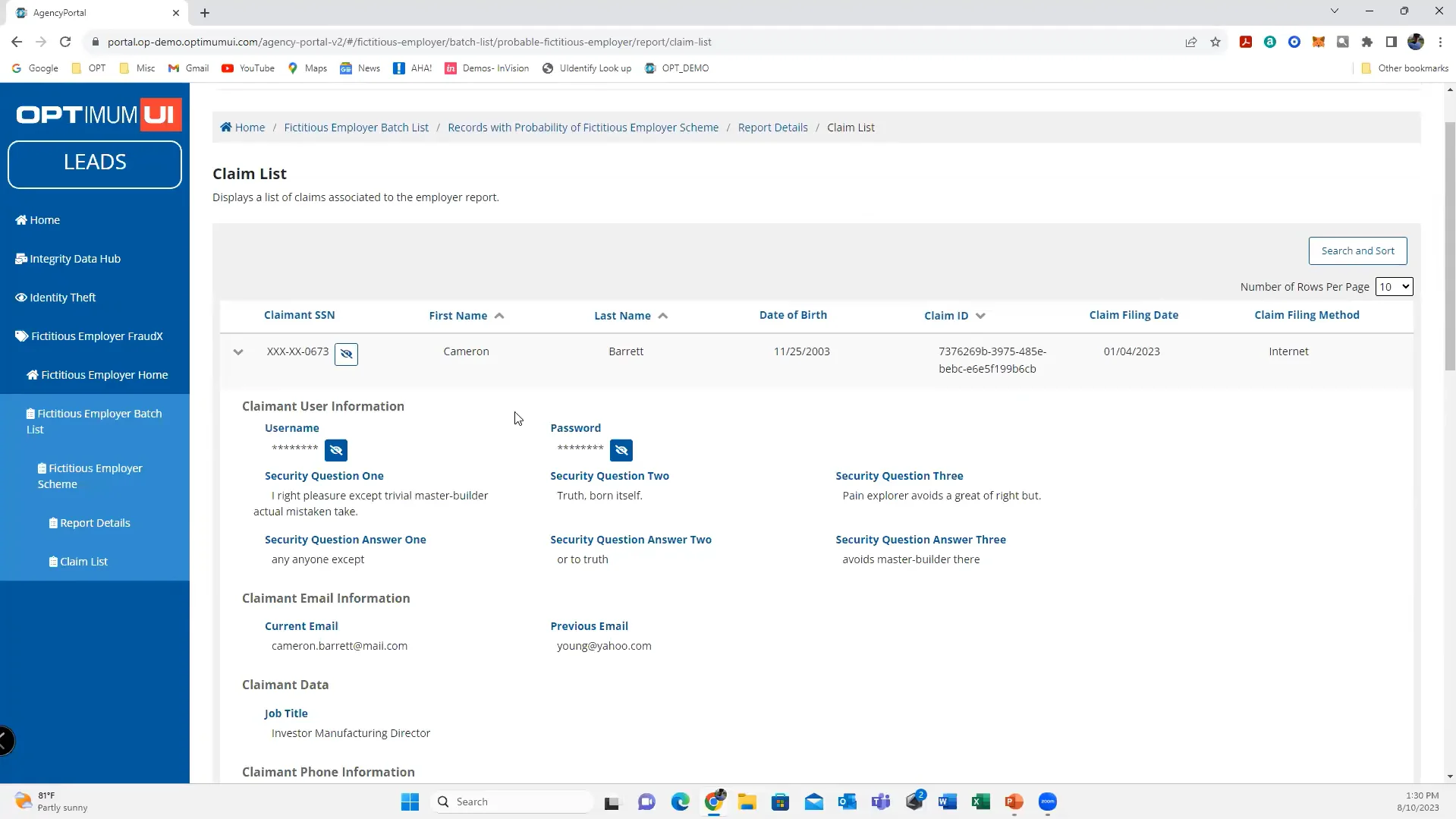Open Microsoft Edge from taskbar

tap(681, 802)
